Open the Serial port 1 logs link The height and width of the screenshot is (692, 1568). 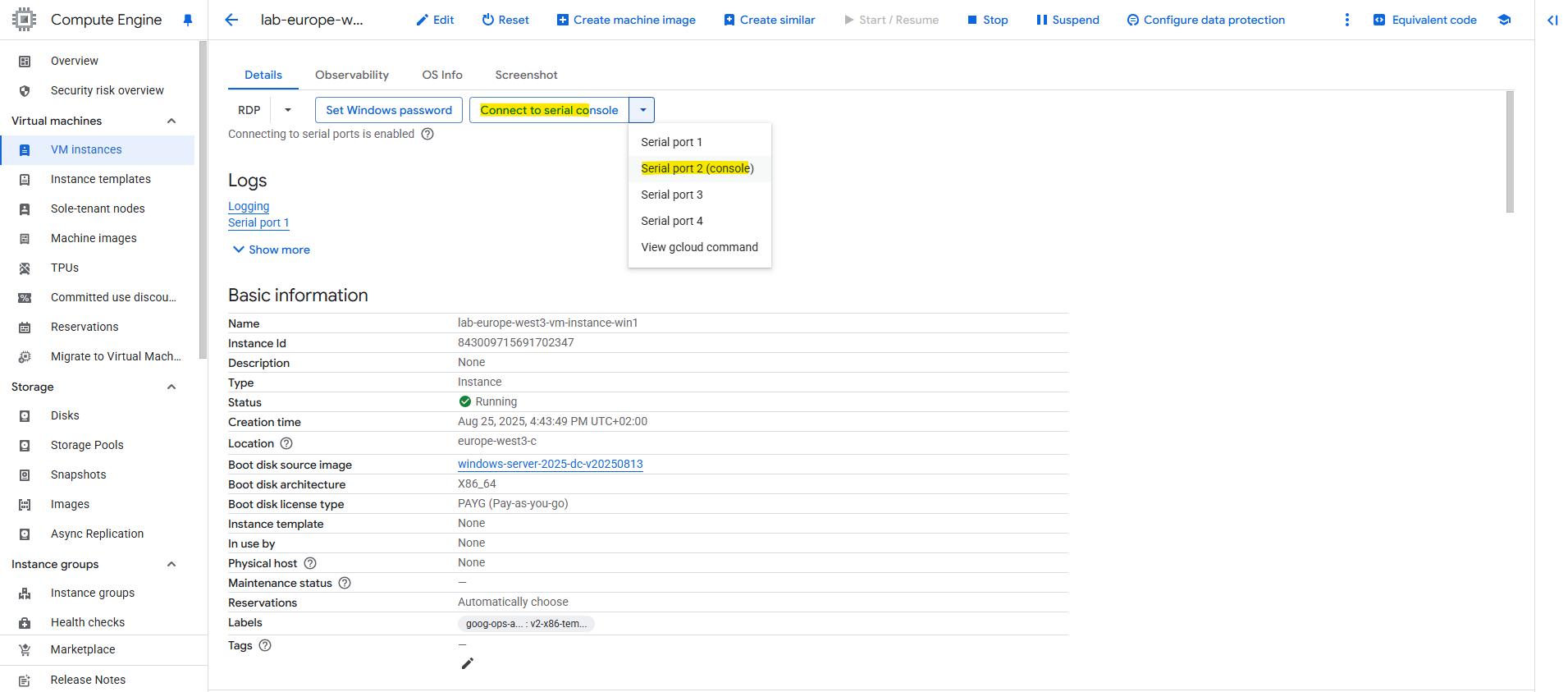(x=258, y=222)
